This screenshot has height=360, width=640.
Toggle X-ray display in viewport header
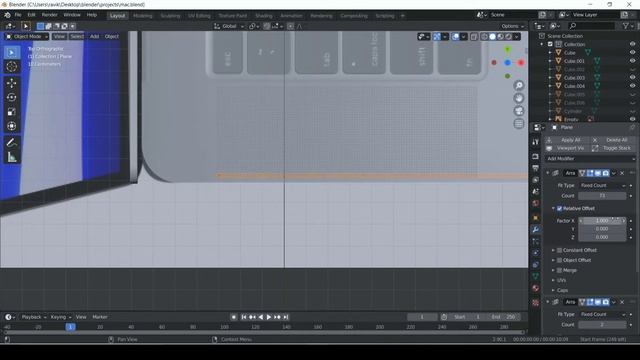coord(474,37)
